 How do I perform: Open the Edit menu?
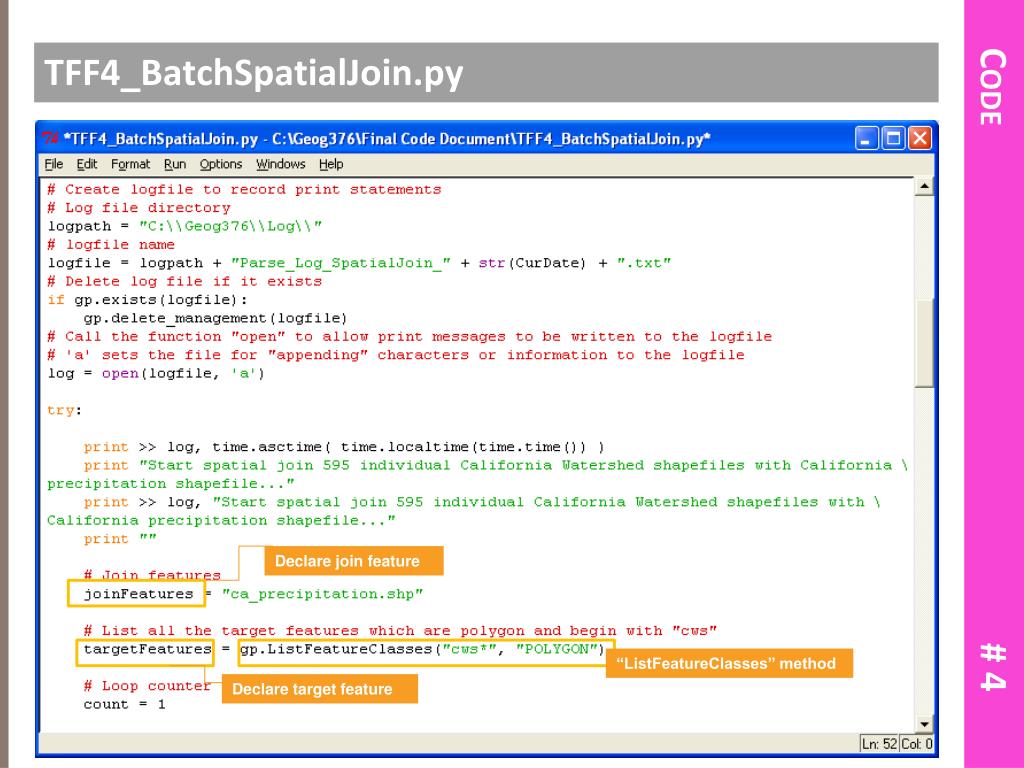coord(86,165)
